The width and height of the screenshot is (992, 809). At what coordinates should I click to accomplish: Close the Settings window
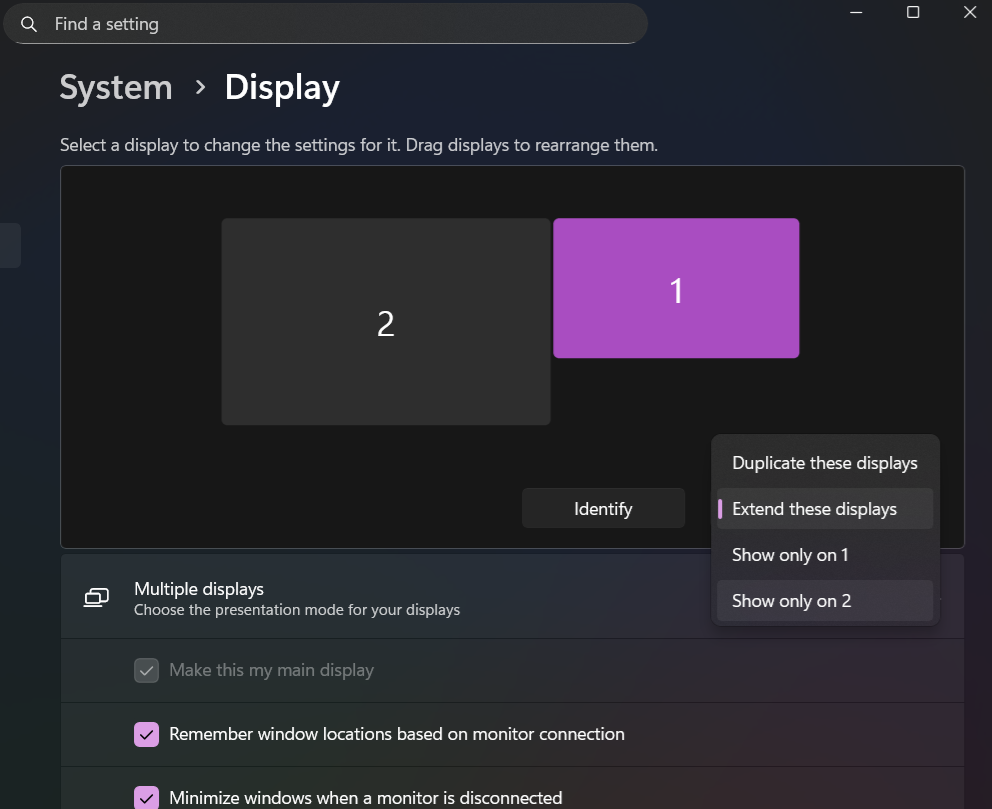pyautogui.click(x=969, y=12)
